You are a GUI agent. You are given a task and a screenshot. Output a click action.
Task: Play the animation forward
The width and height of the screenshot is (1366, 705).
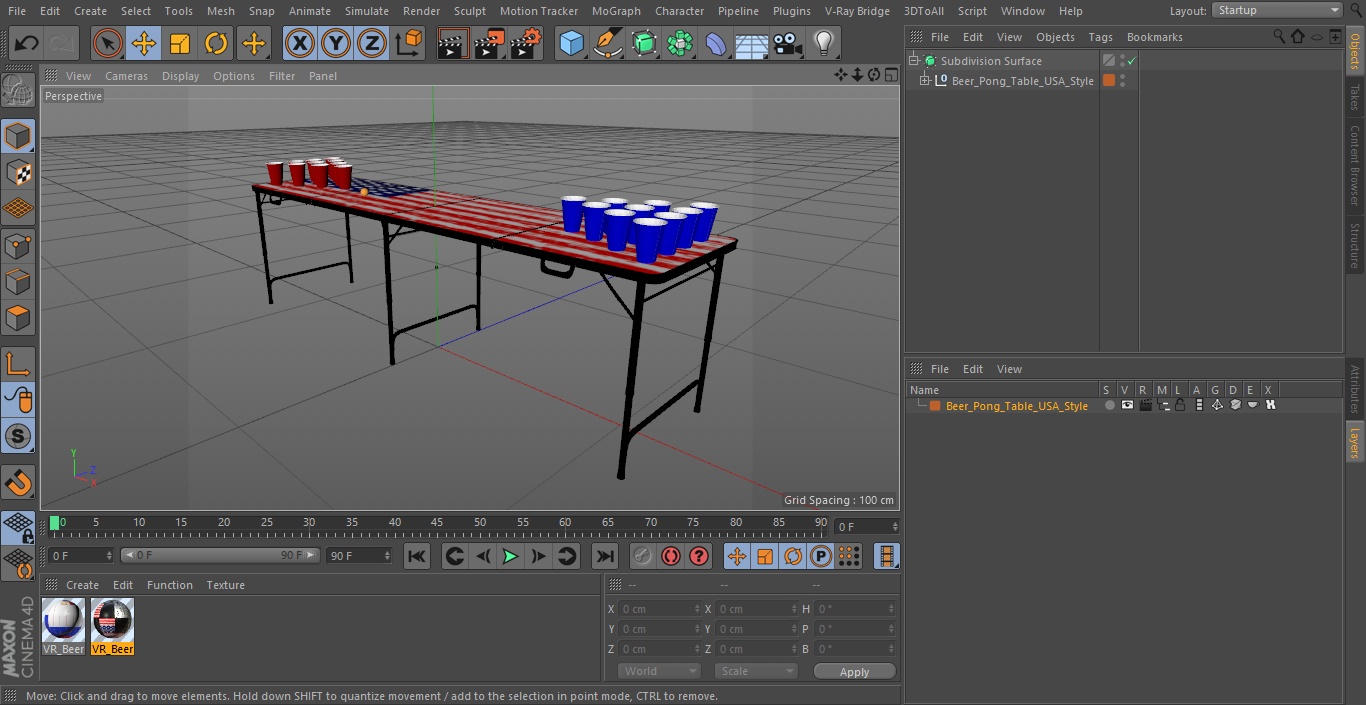click(x=510, y=556)
